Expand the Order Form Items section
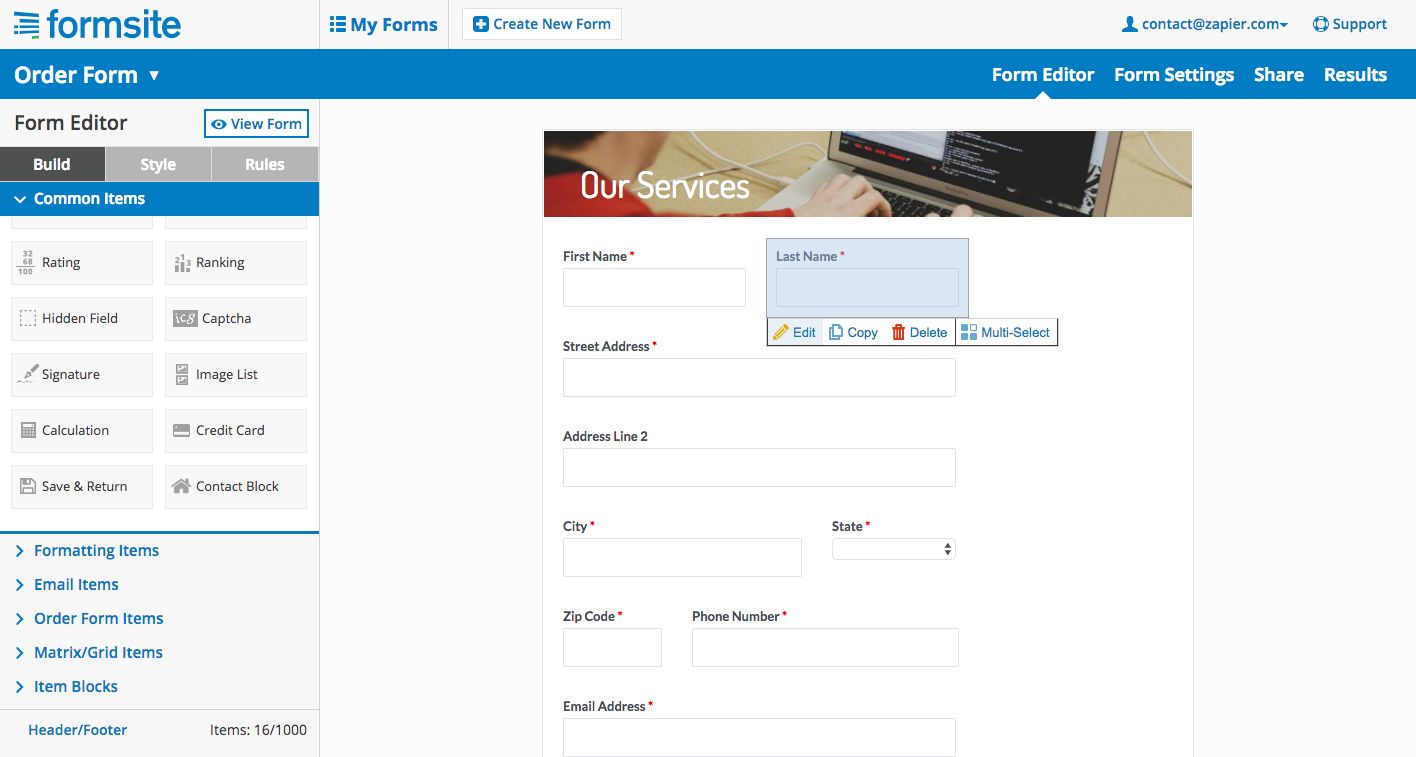This screenshot has width=1416, height=757. point(98,619)
